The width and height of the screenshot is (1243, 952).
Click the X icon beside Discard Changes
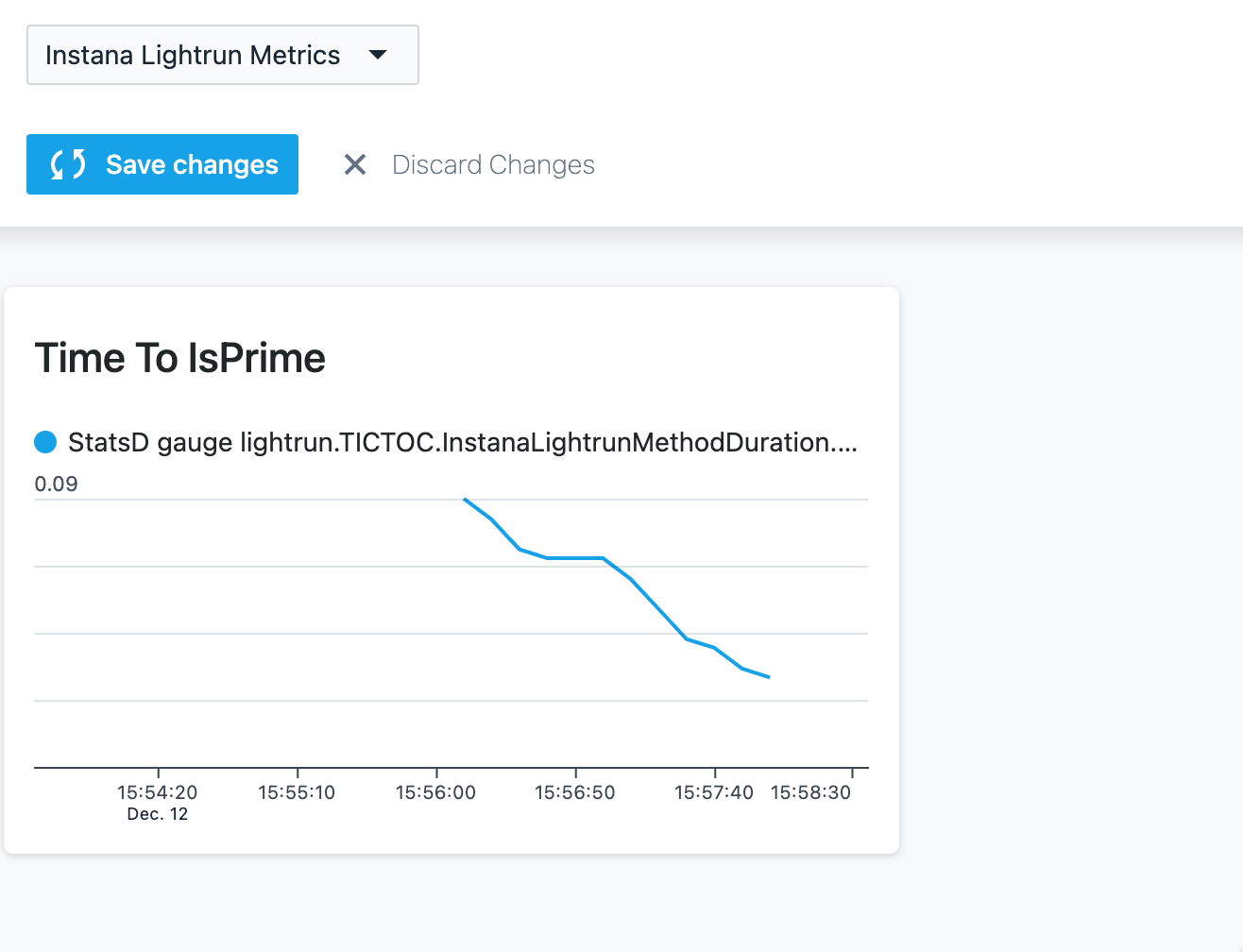(355, 165)
